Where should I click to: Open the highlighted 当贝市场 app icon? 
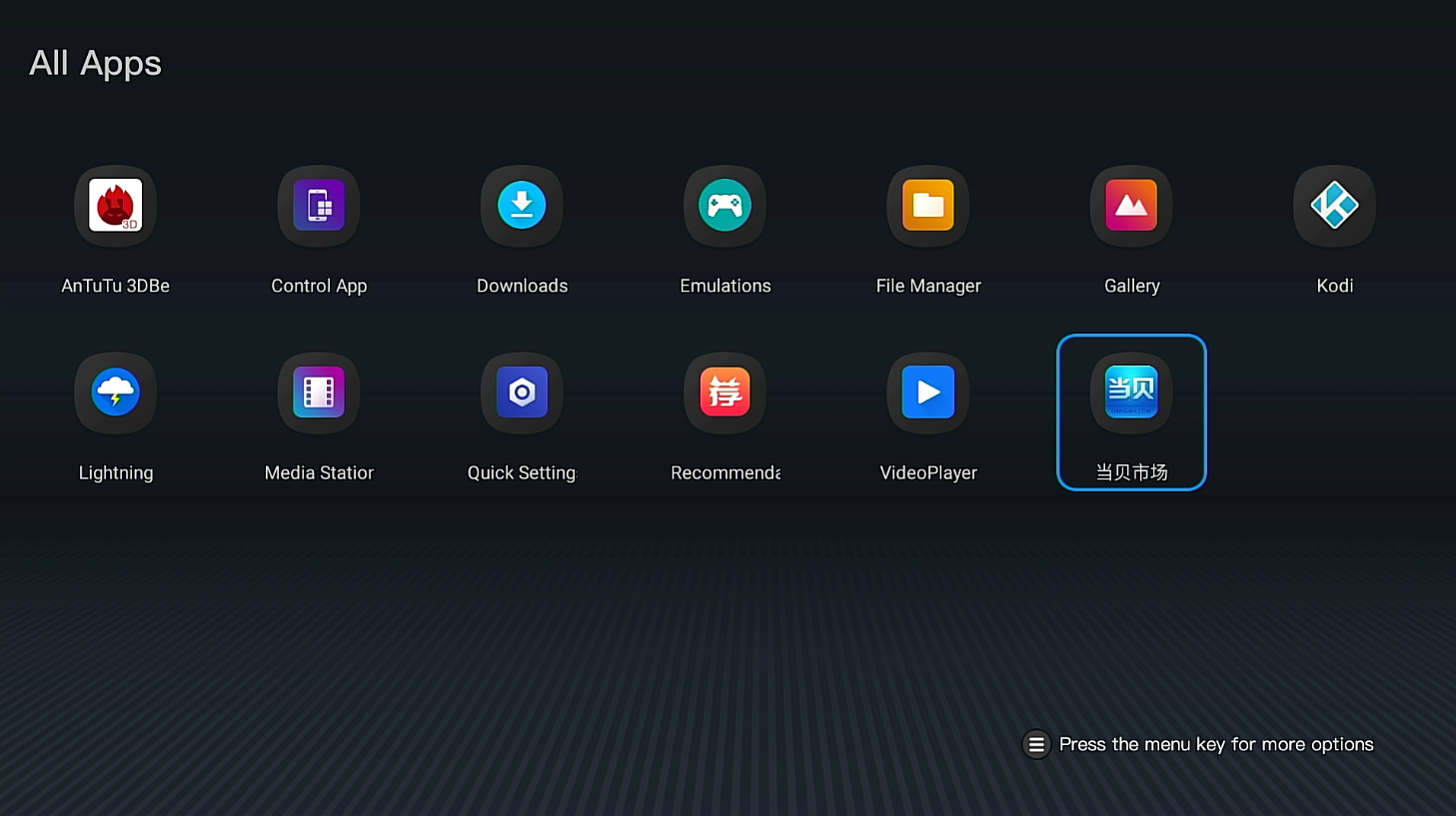pos(1131,393)
